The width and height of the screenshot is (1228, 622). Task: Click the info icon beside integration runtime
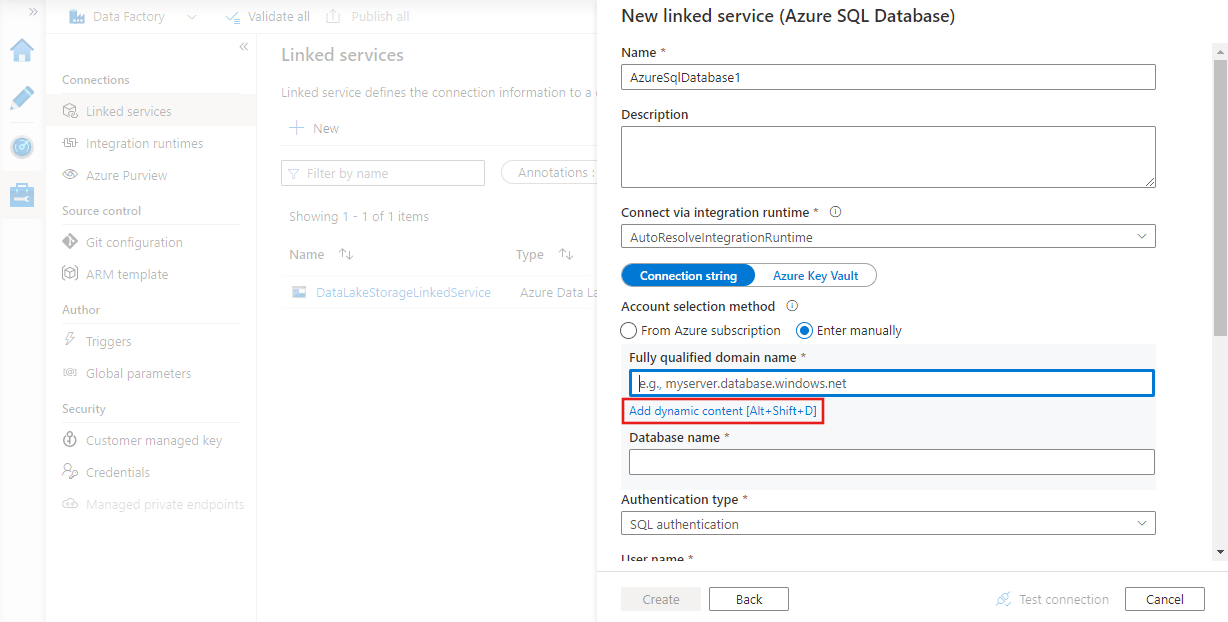[835, 211]
